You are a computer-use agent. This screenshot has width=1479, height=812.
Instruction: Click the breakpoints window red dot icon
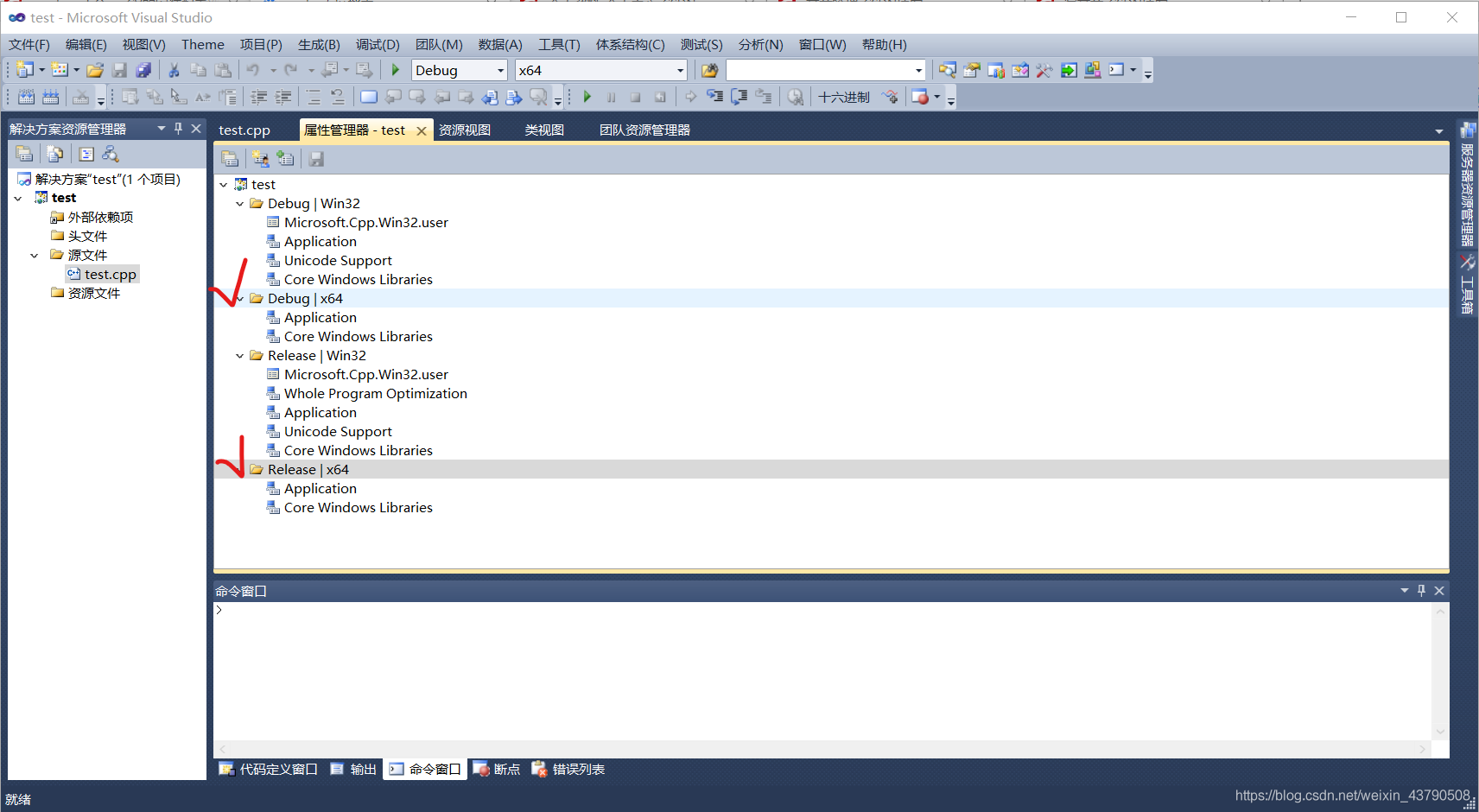(x=920, y=97)
